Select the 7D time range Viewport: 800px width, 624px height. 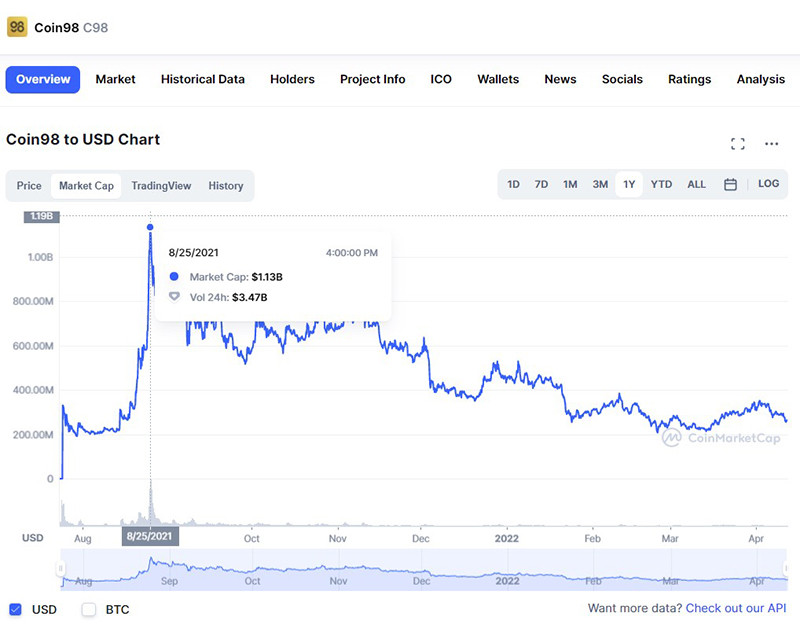[x=541, y=185]
